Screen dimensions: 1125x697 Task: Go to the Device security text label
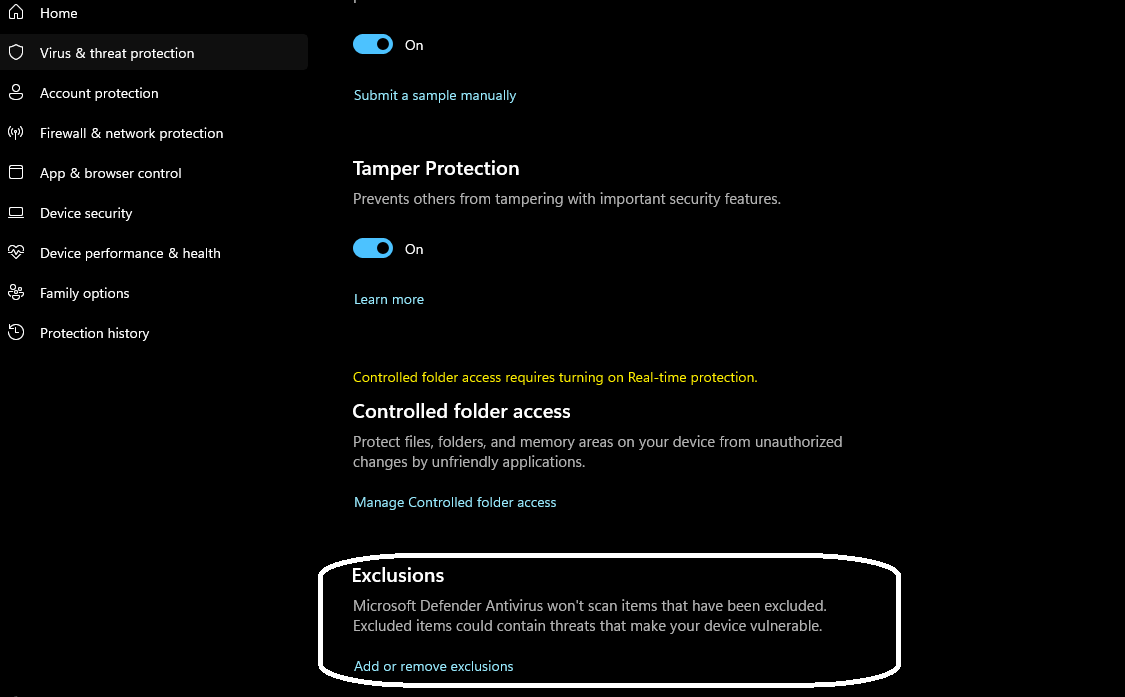click(86, 213)
